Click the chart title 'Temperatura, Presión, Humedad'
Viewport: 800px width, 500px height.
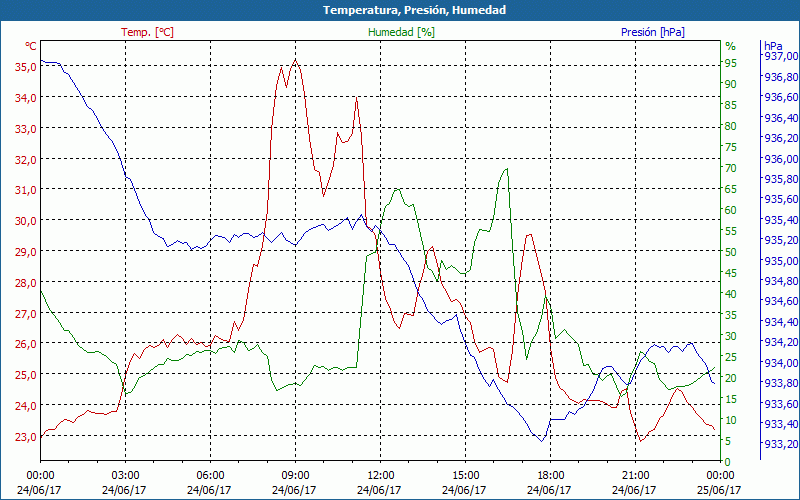(x=414, y=10)
